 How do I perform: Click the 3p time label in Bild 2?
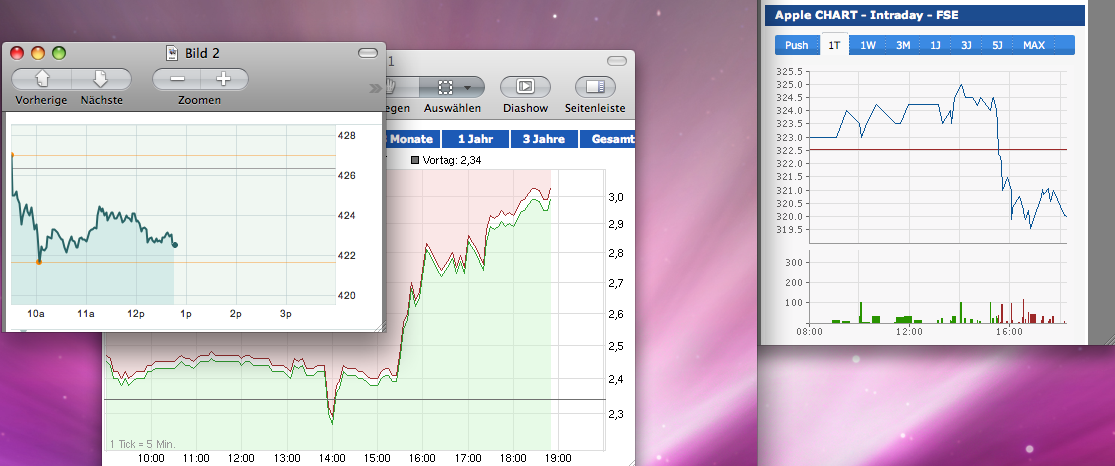[x=286, y=314]
